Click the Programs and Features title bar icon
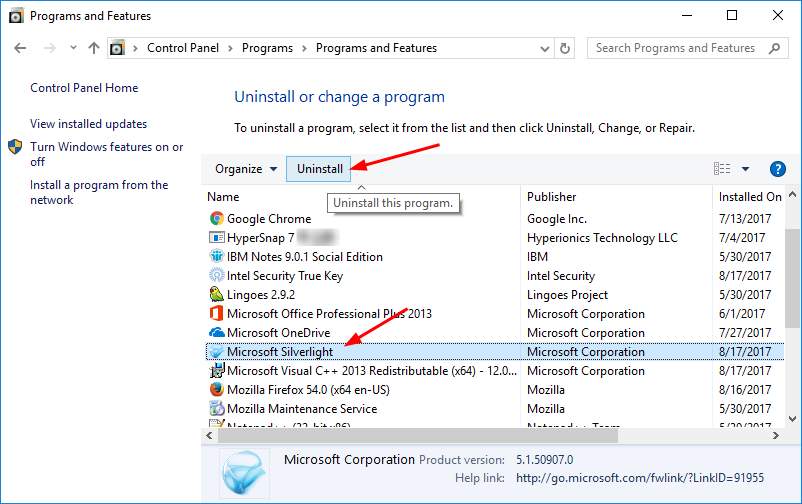 tap(16, 16)
